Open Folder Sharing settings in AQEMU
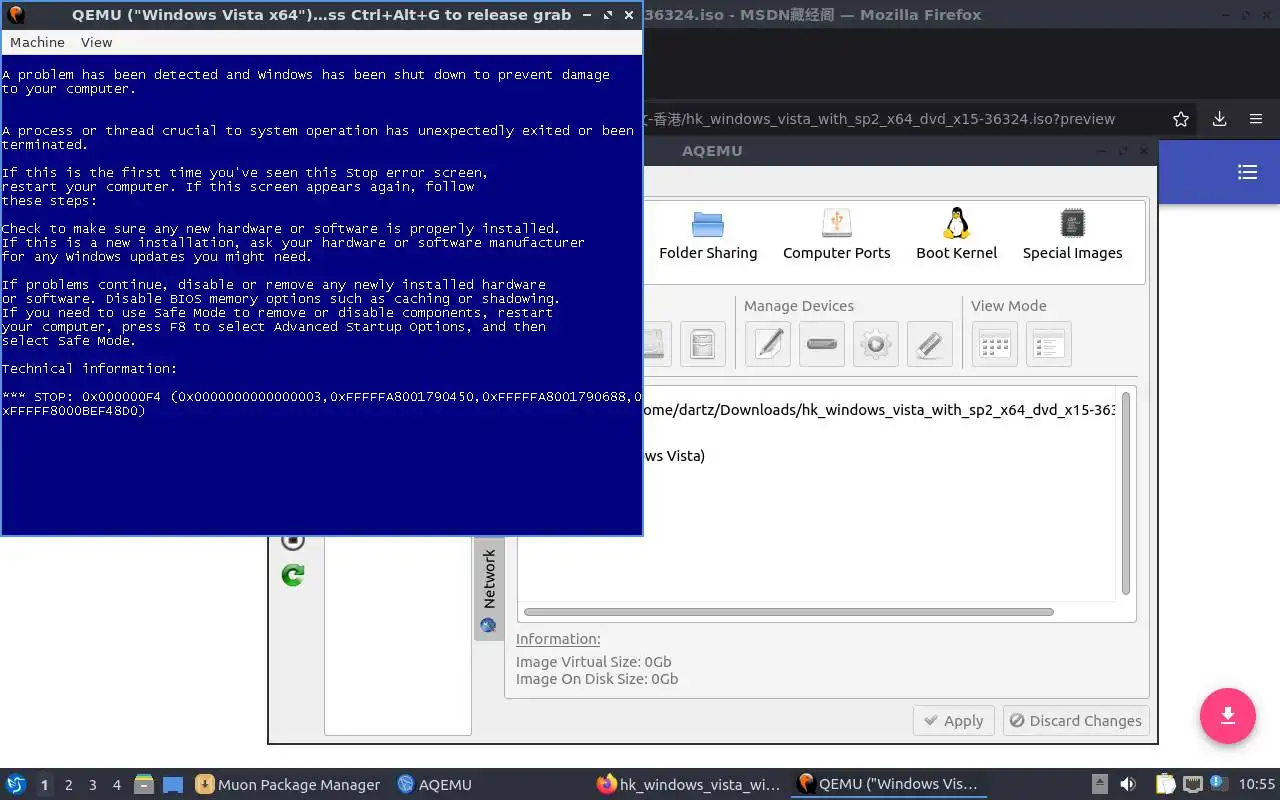The image size is (1280, 800). pos(708,235)
